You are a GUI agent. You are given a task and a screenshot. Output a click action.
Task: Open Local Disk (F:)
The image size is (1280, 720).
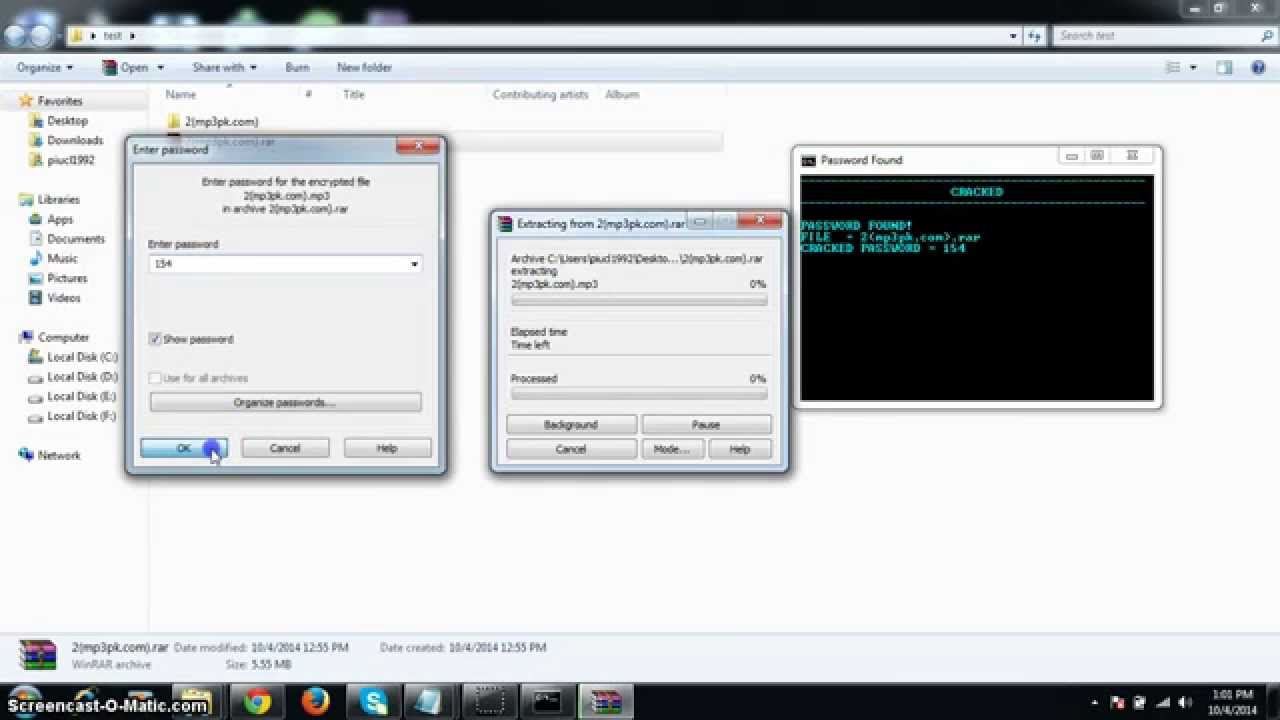[x=82, y=416]
